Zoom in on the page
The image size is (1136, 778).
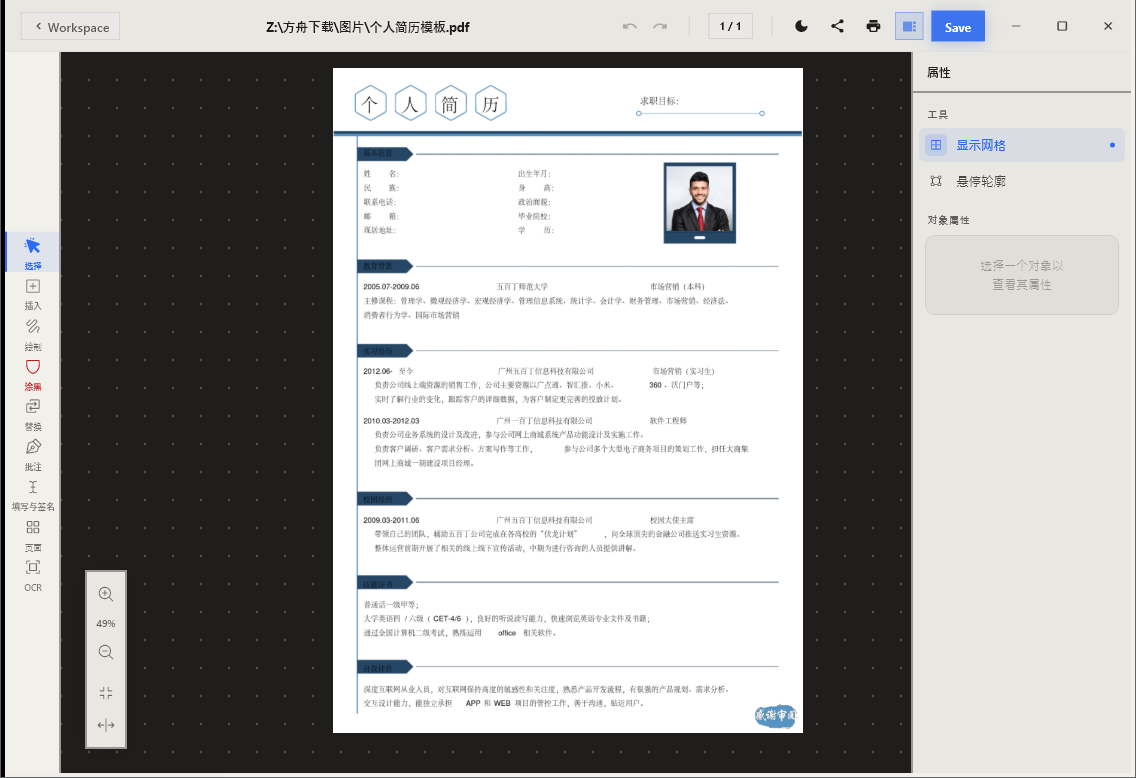tap(106, 594)
